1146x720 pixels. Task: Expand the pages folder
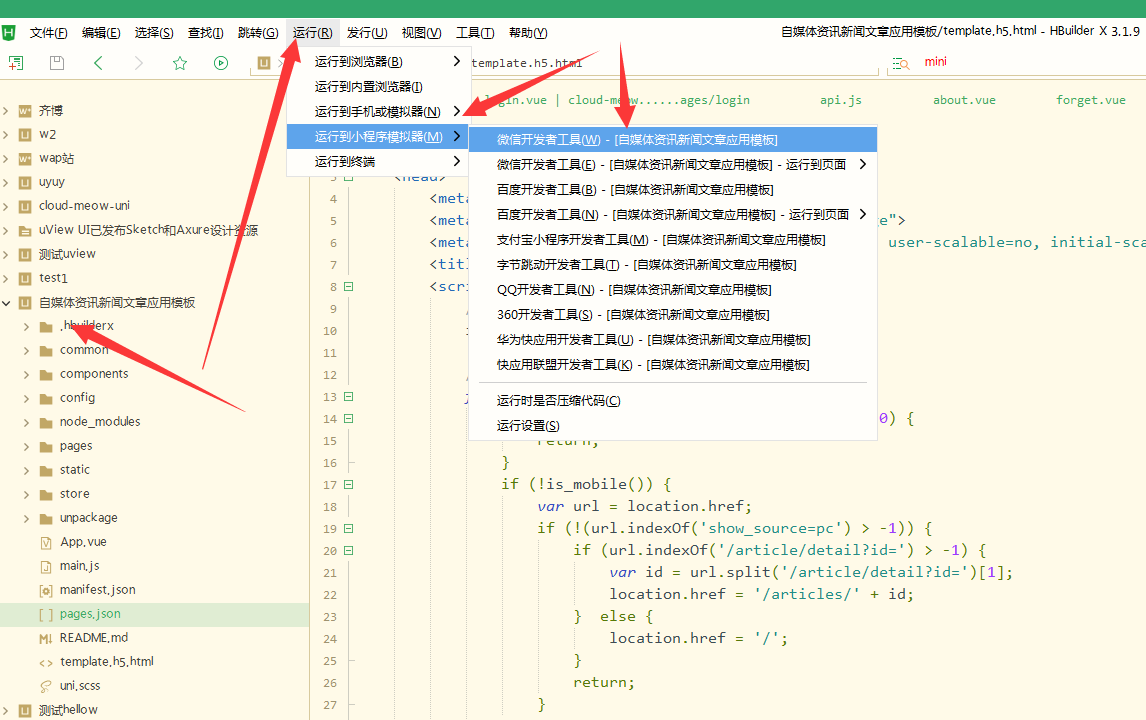point(26,447)
